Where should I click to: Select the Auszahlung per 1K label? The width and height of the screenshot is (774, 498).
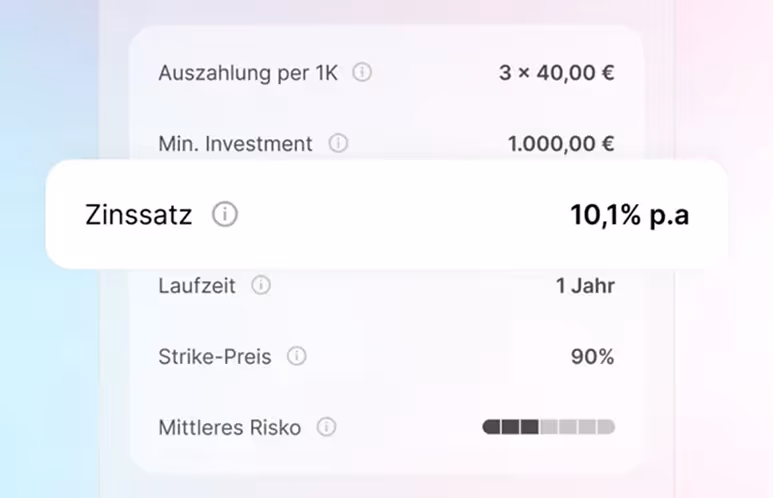coord(248,73)
